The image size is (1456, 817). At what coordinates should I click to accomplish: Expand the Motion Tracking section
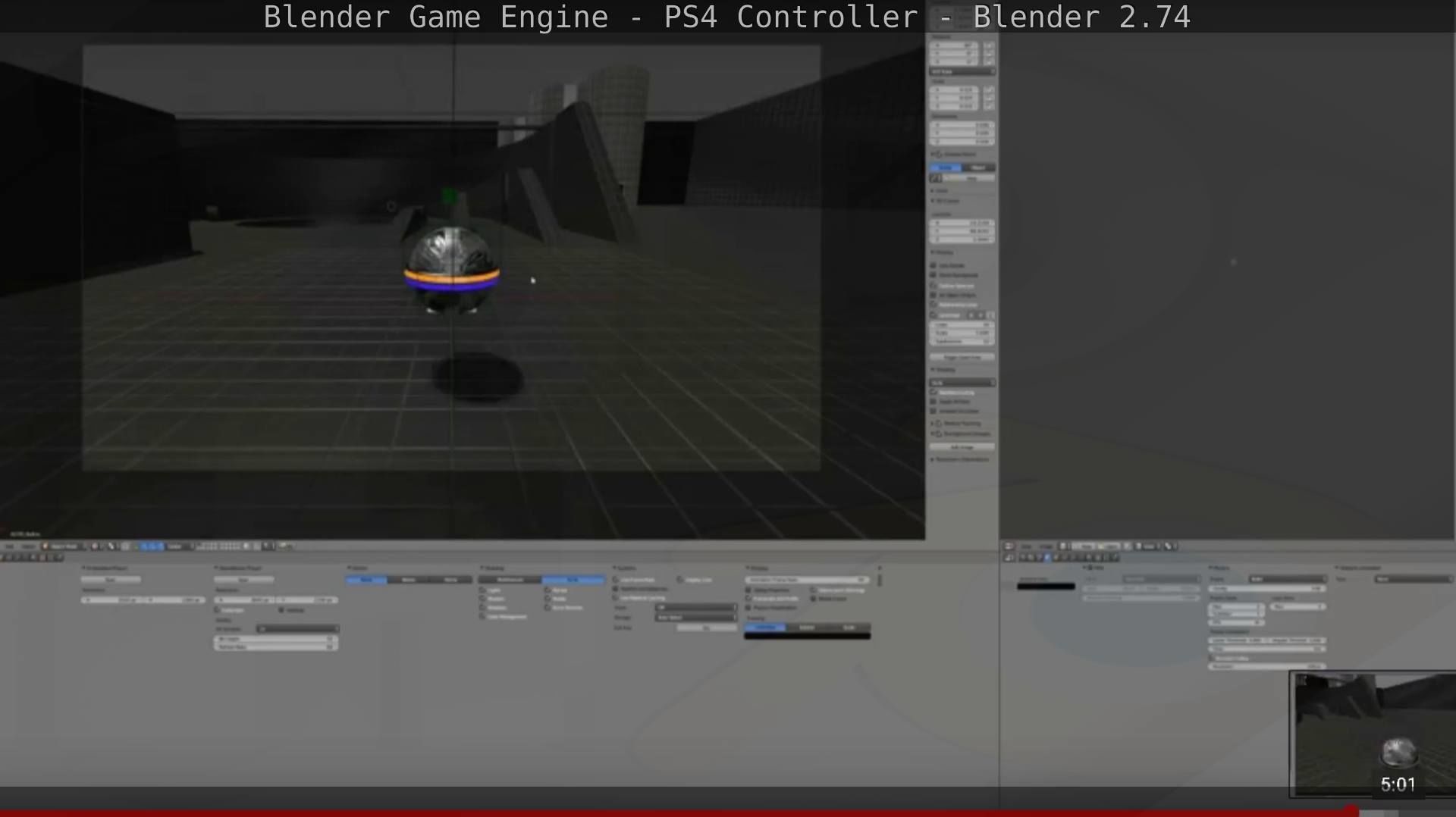click(957, 423)
